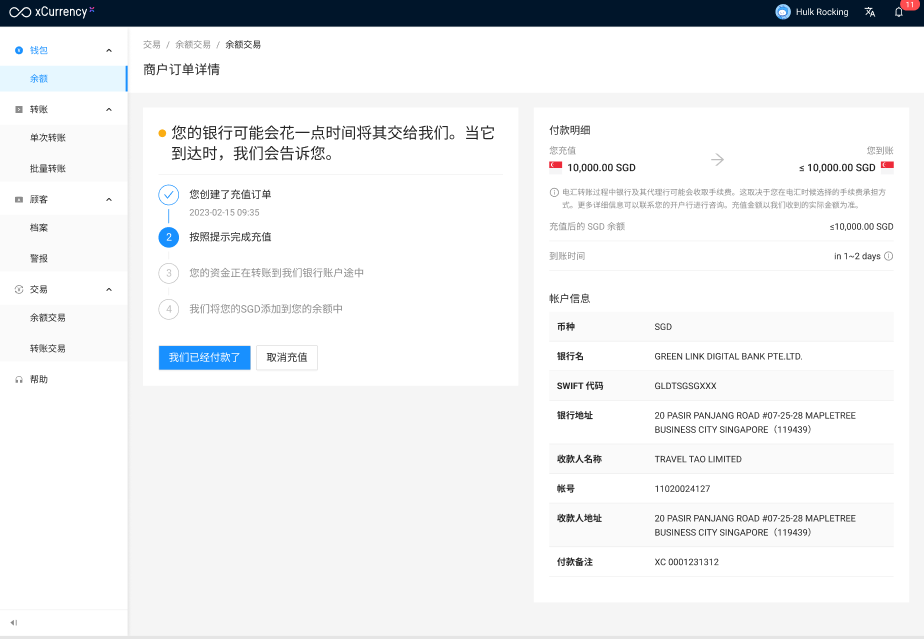Open 单次转账 menu item
This screenshot has height=639, width=924.
tap(47, 138)
